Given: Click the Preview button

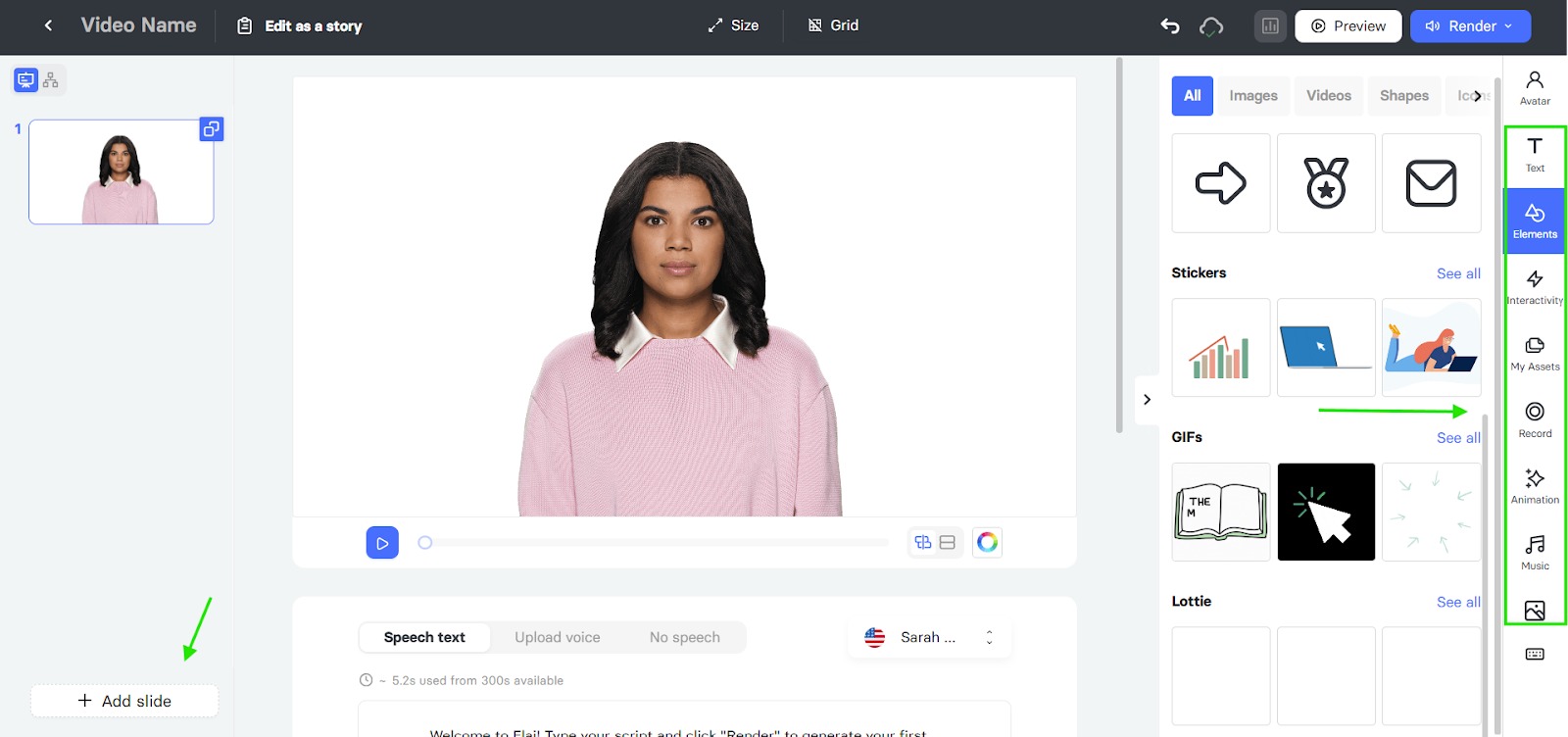Looking at the screenshot, I should [x=1348, y=26].
